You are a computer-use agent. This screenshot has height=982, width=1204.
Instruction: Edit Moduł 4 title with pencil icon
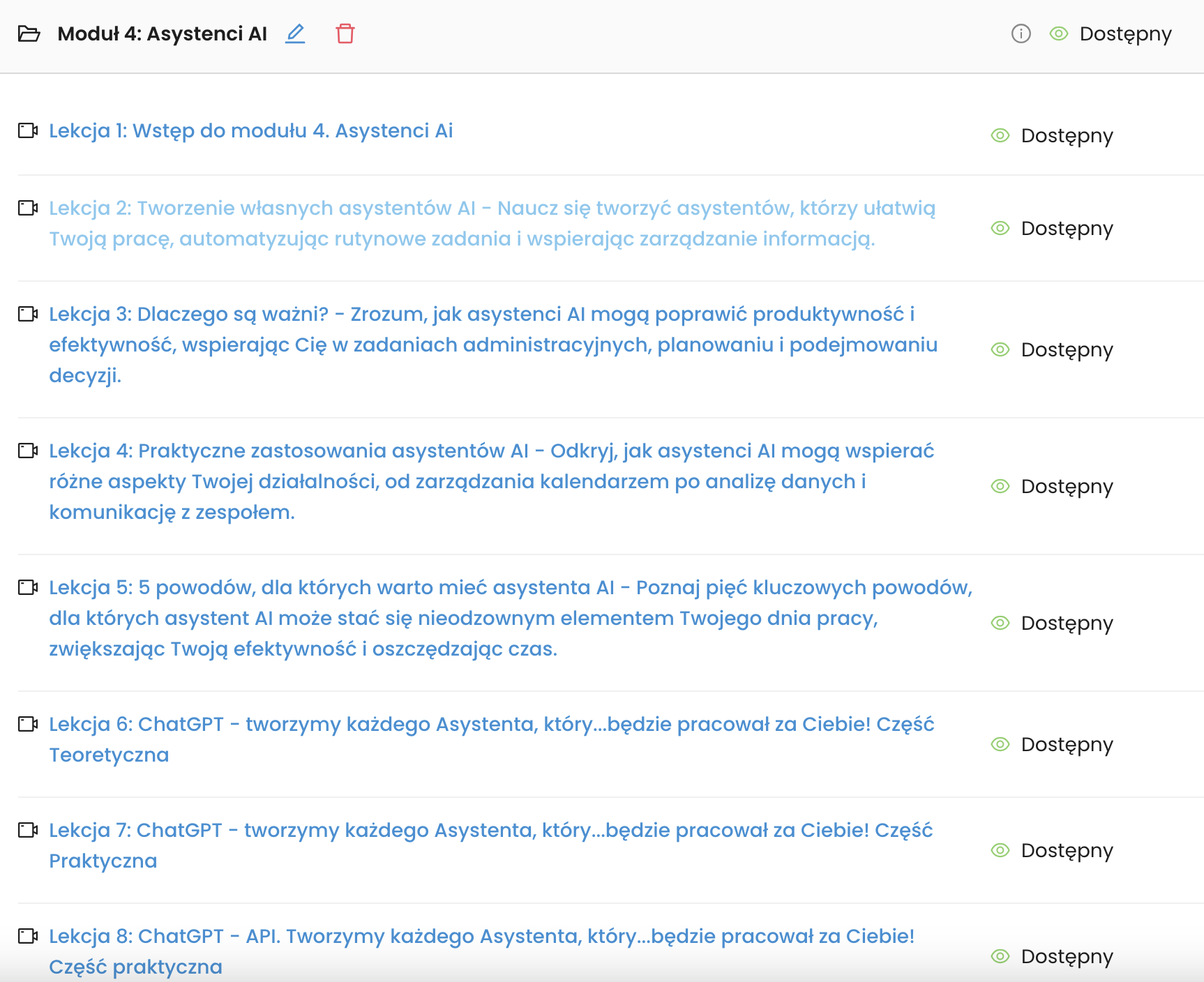pyautogui.click(x=295, y=33)
